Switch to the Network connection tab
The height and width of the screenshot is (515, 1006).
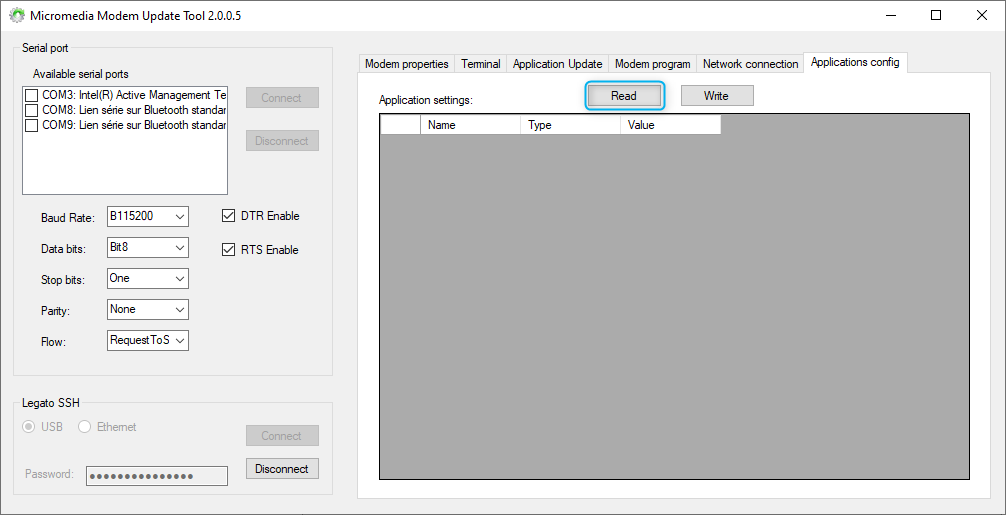click(750, 64)
